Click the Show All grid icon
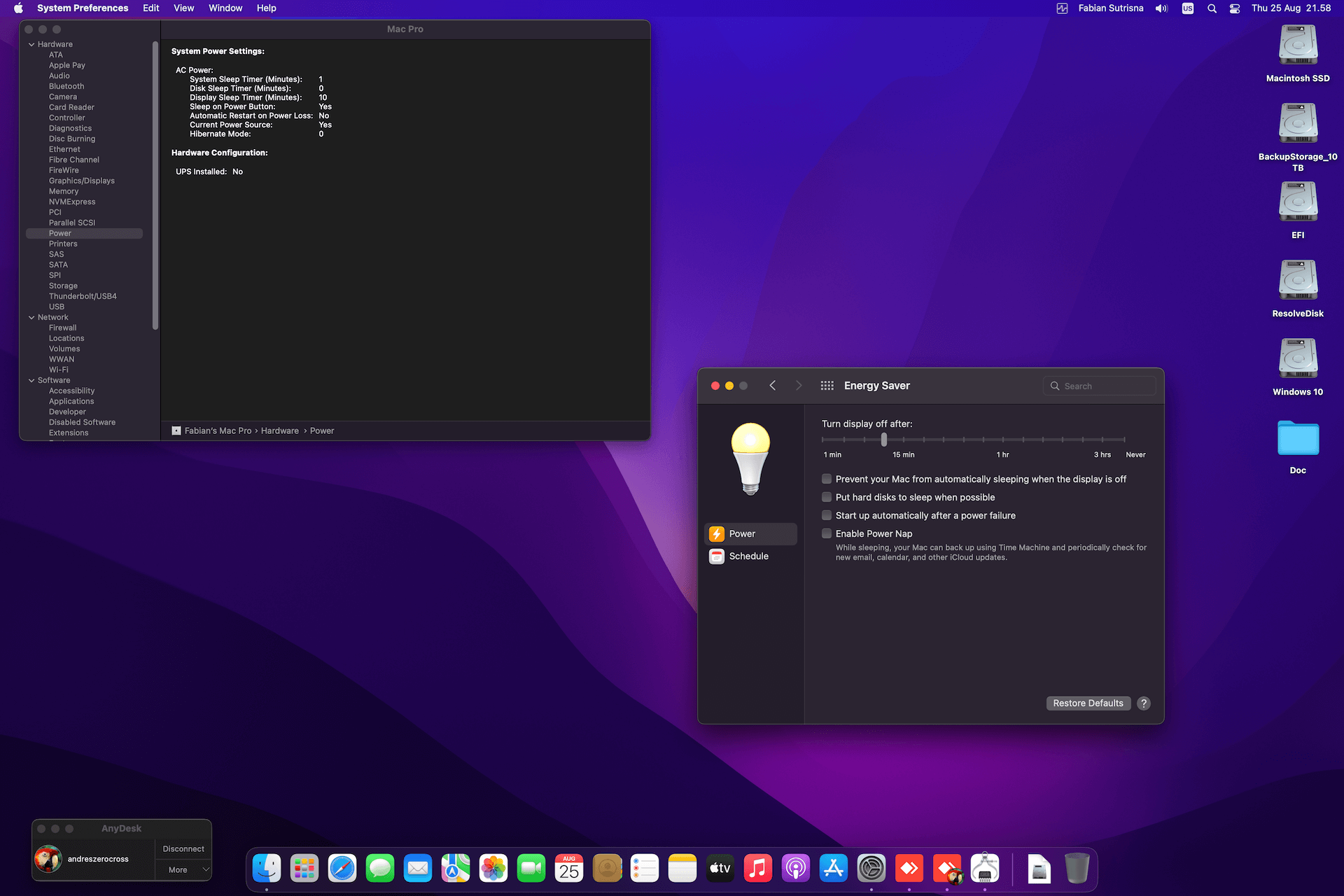Screen dimensions: 1344x896 pyautogui.click(x=827, y=386)
